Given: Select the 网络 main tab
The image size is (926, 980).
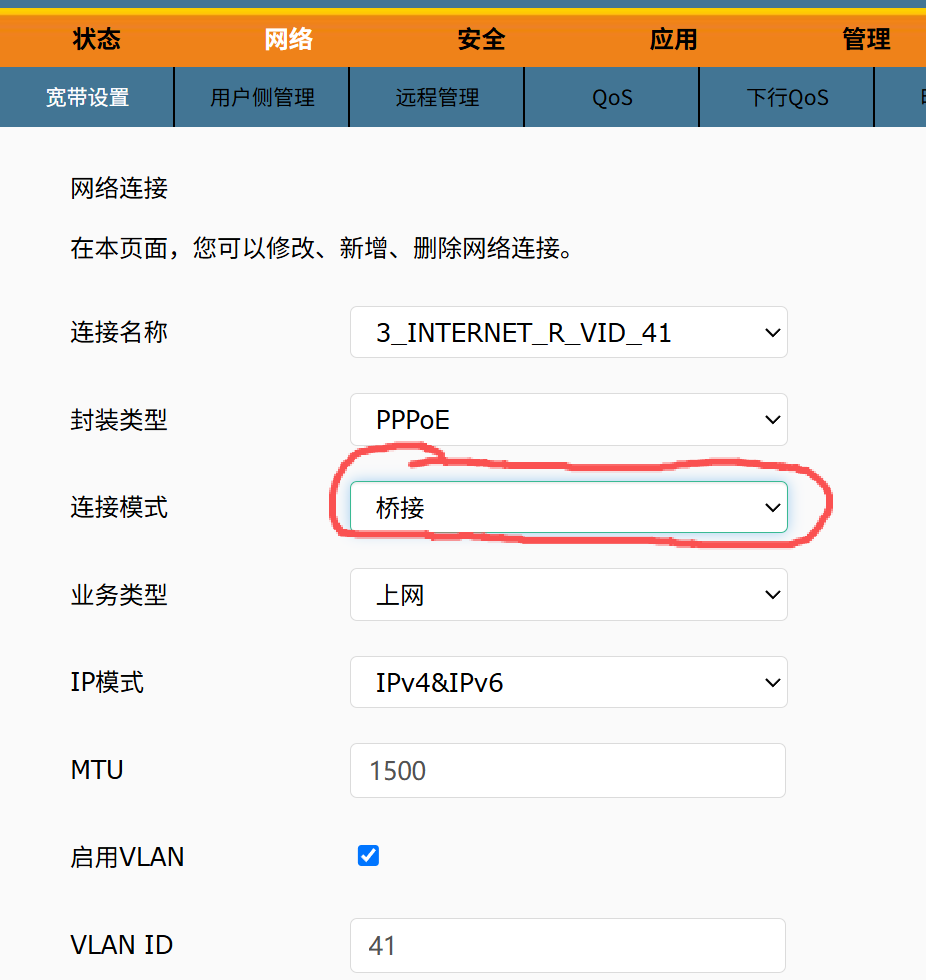Looking at the screenshot, I should (x=289, y=39).
